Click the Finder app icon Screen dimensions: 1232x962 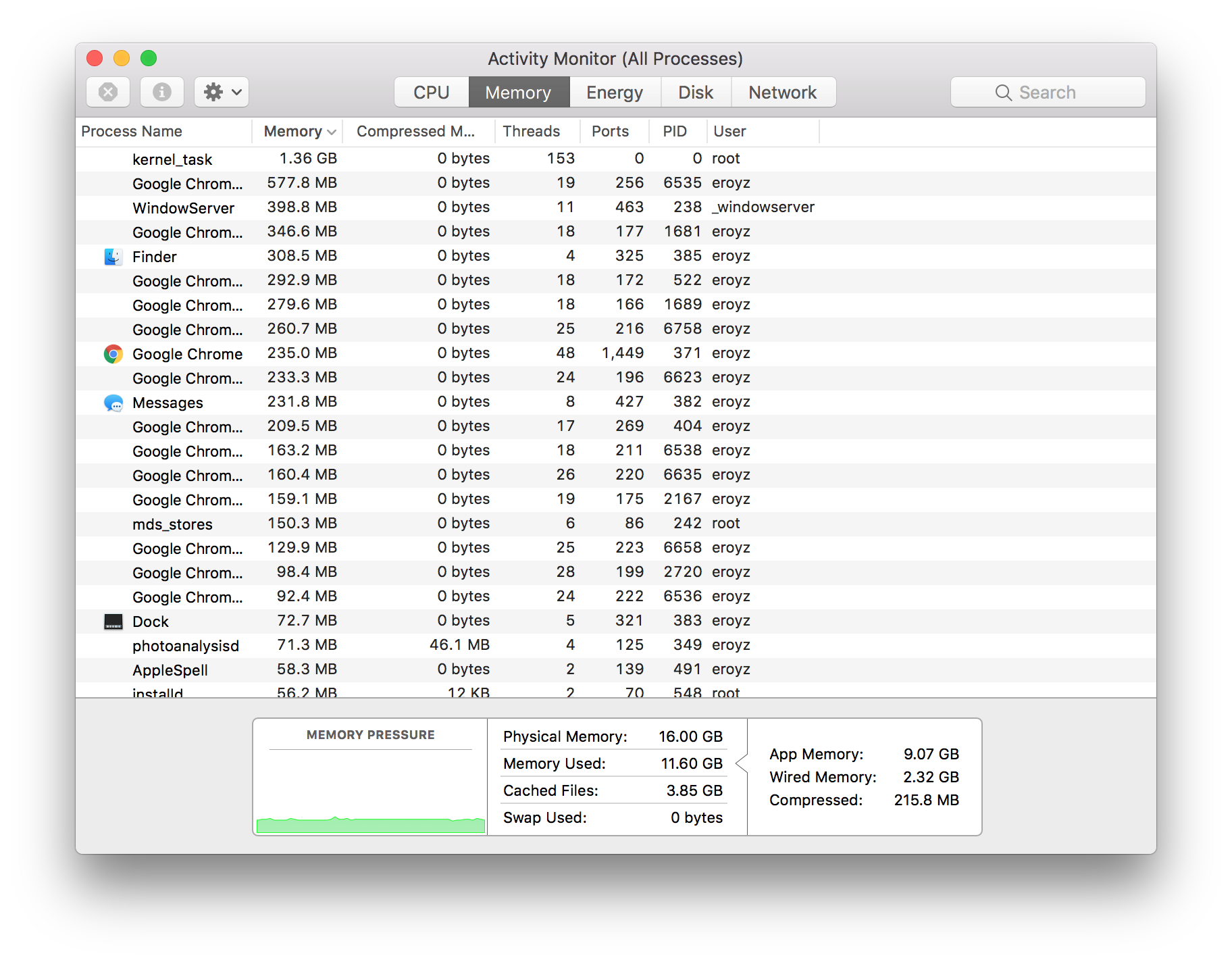(x=113, y=257)
